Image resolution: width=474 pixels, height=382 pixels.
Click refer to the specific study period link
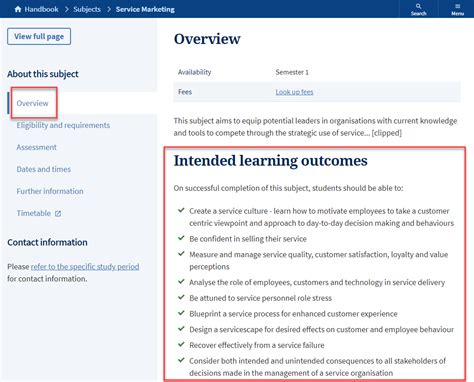[x=85, y=267]
